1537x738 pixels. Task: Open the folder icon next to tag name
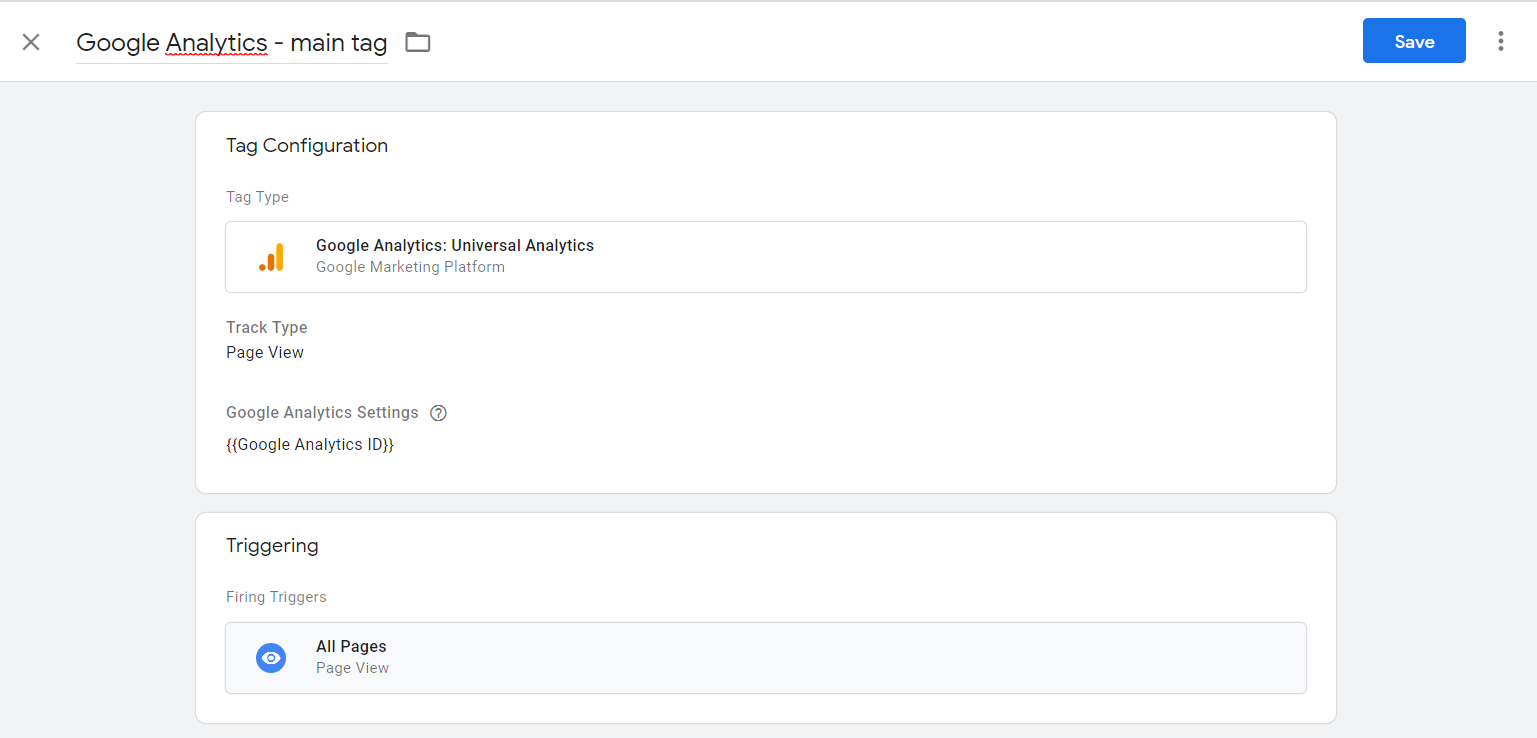417,41
